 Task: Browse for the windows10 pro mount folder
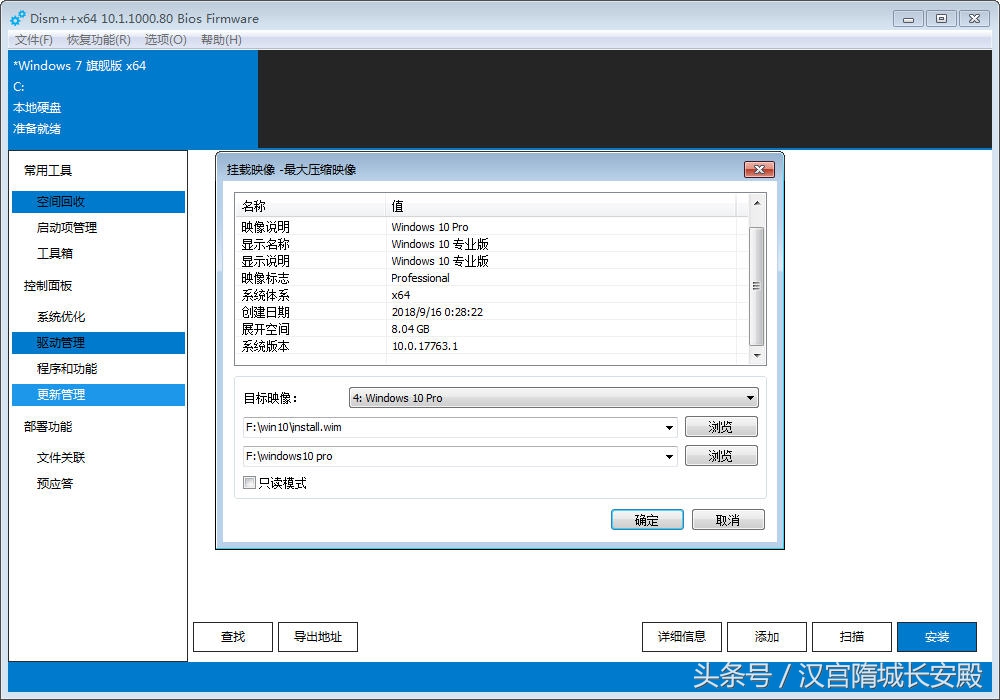click(x=721, y=456)
